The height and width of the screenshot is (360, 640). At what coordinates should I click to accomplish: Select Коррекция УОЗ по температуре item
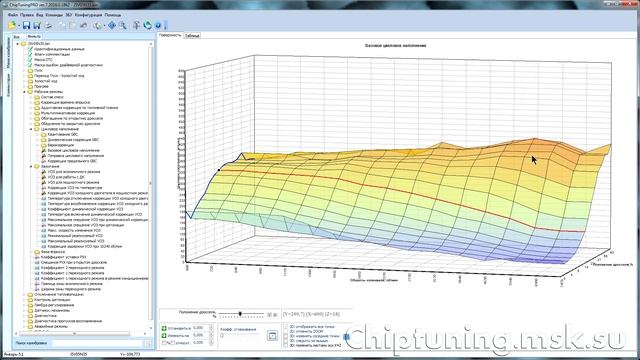point(75,188)
